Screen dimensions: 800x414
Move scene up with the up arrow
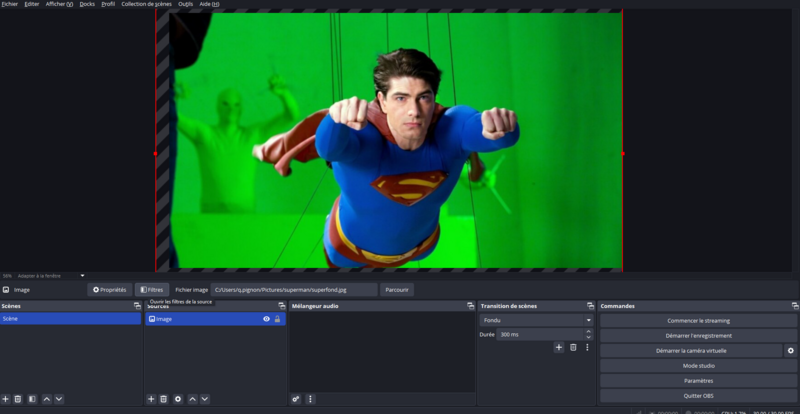tap(46, 399)
